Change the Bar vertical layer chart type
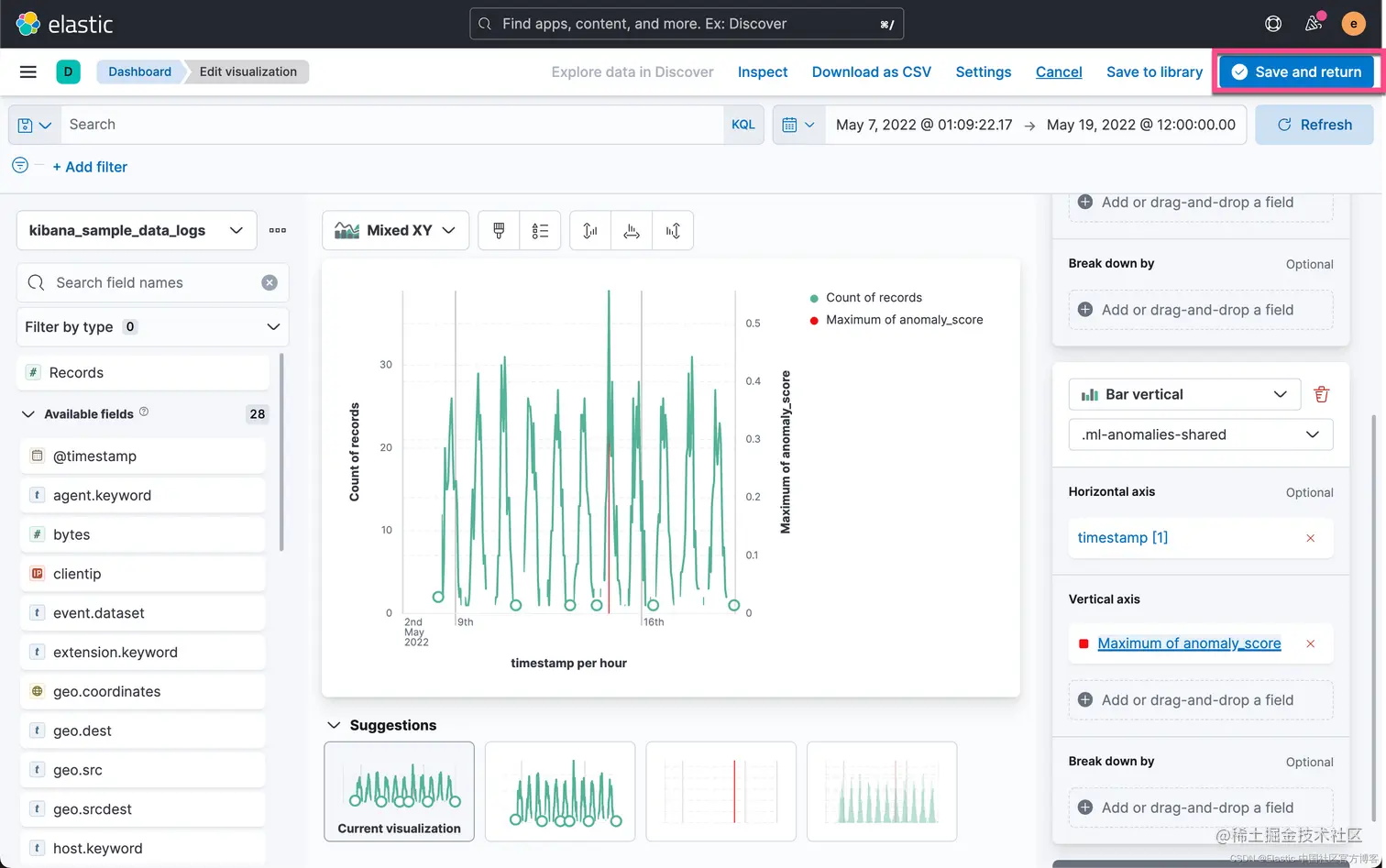This screenshot has width=1386, height=868. [x=1184, y=394]
